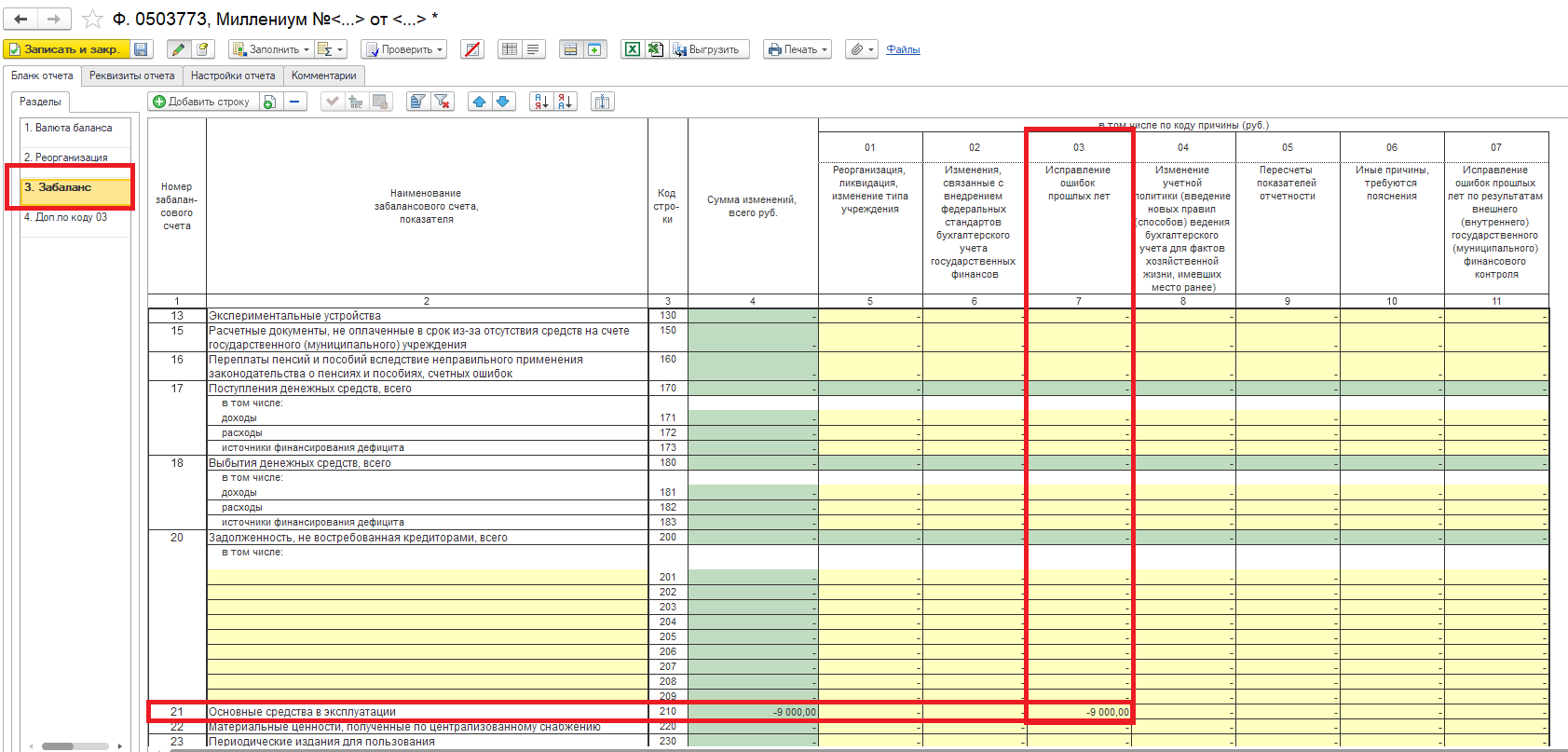Open the paperclip attachments dropdown
This screenshot has height=752, width=1568.
pos(862,49)
